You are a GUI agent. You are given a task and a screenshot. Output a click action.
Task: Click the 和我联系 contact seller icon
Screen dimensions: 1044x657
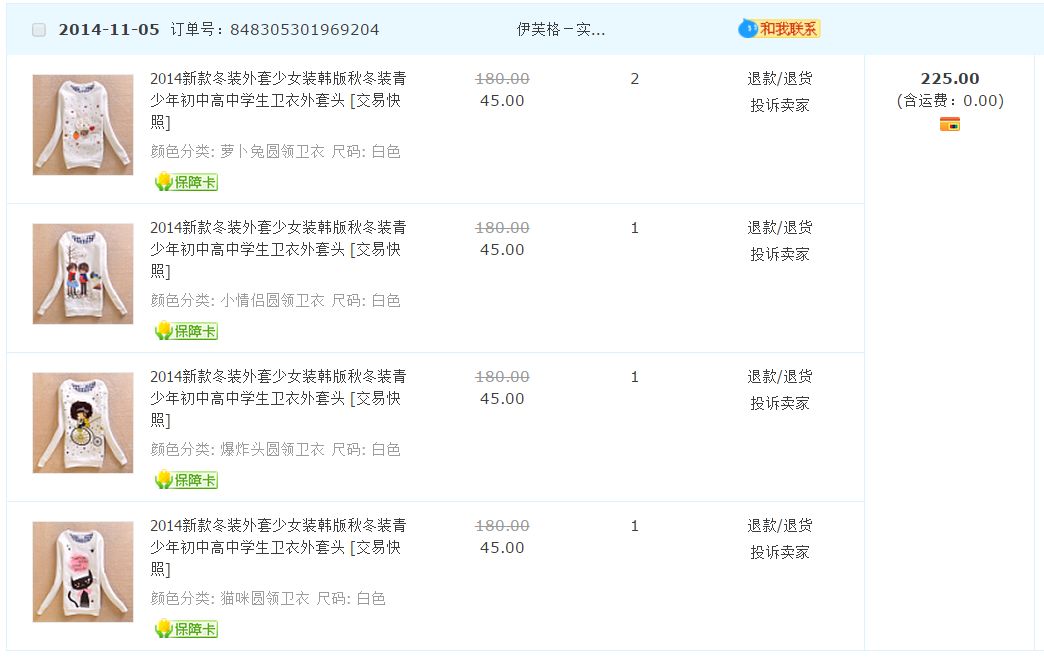tap(779, 29)
